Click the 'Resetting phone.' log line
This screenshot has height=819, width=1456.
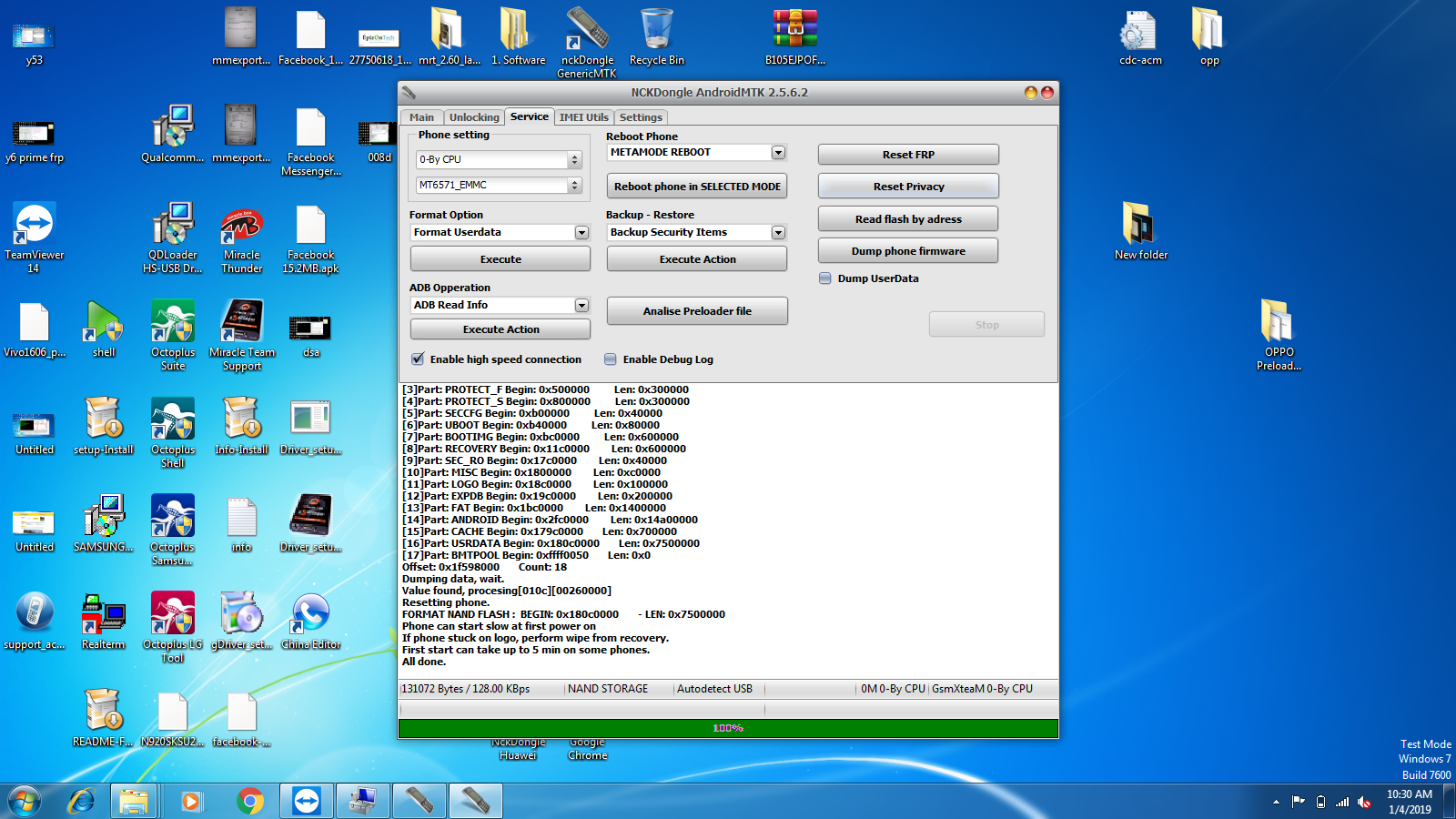click(446, 603)
